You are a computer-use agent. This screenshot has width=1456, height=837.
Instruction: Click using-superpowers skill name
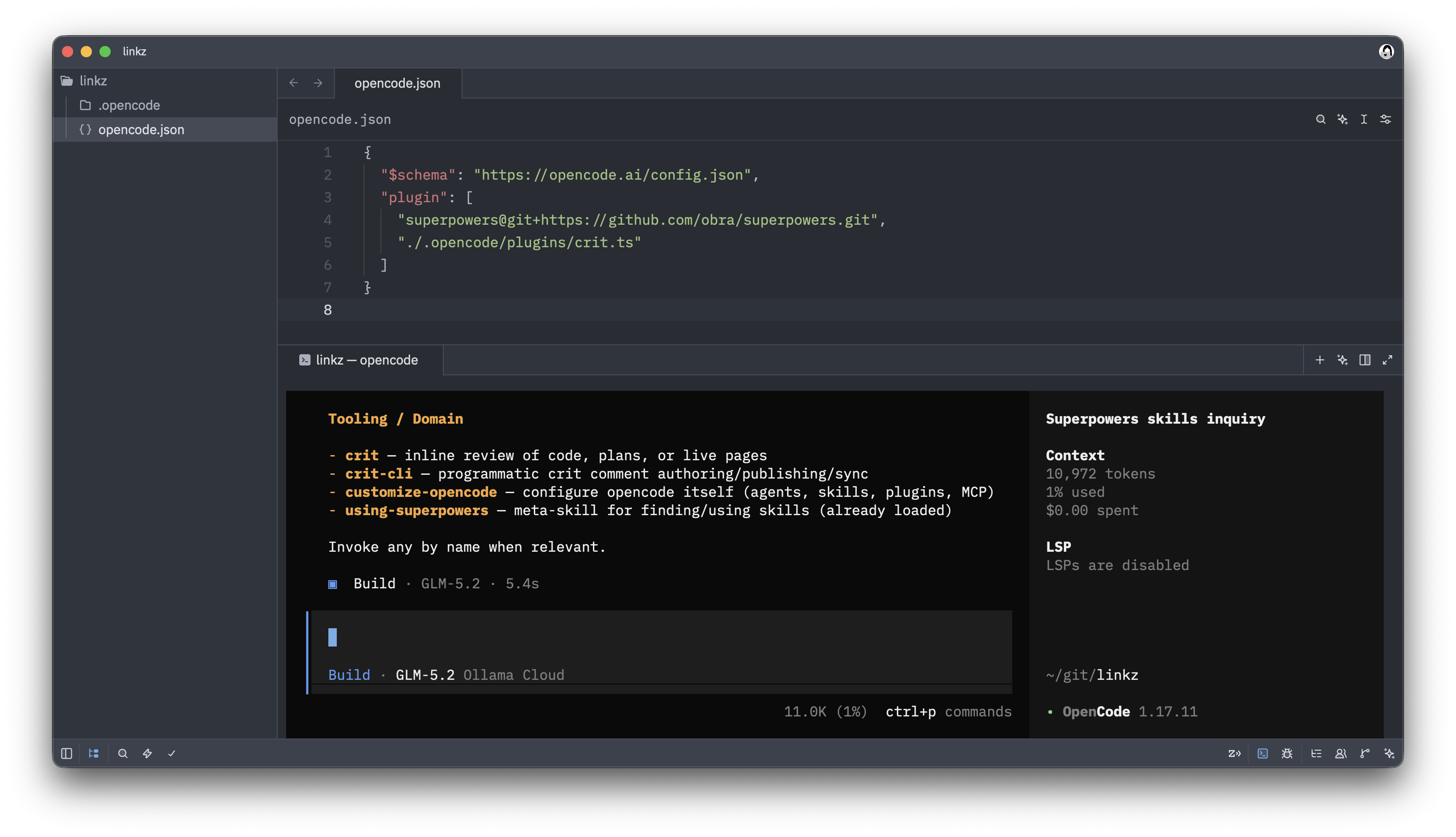coord(417,510)
